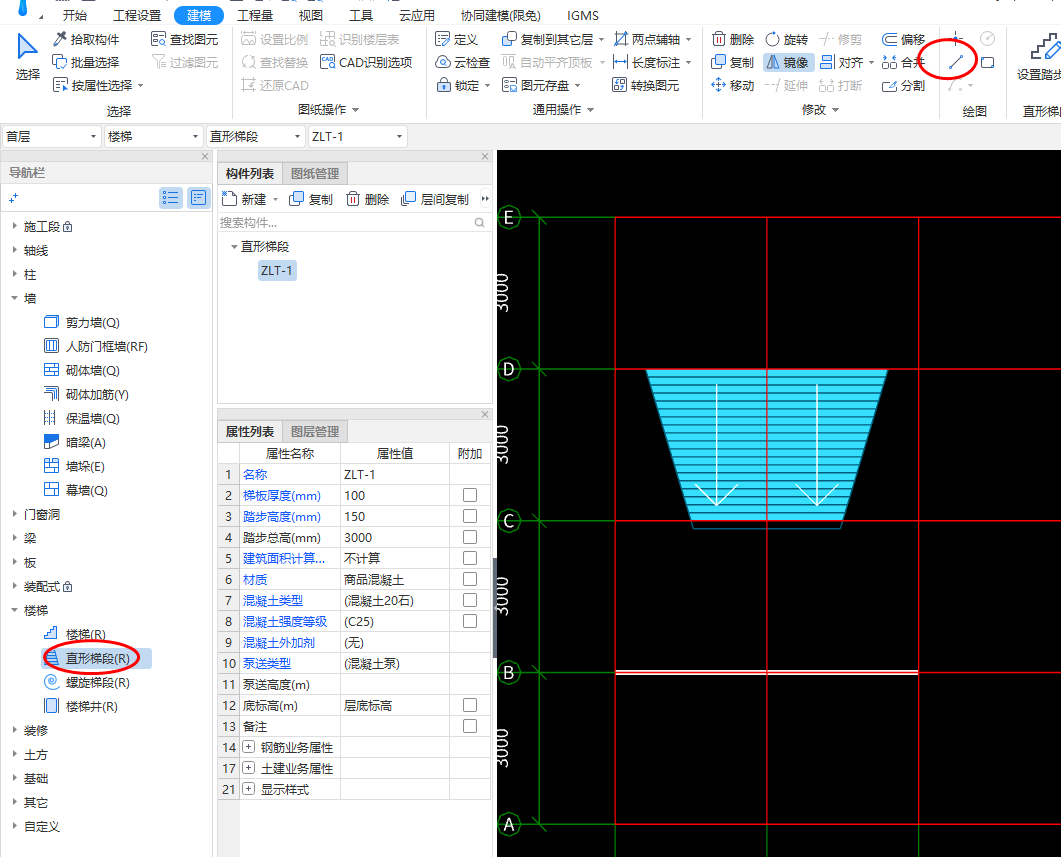This screenshot has width=1061, height=857.
Task: Click 复制 in component list toolbar
Action: click(311, 199)
